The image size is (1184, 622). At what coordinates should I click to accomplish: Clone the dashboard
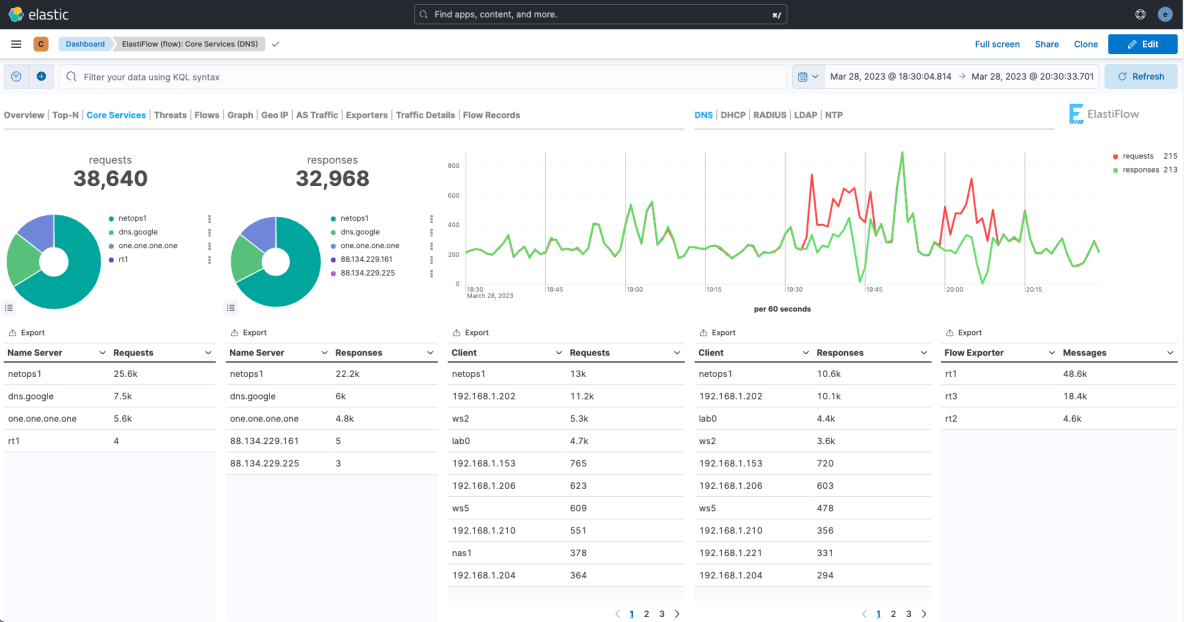[1086, 44]
